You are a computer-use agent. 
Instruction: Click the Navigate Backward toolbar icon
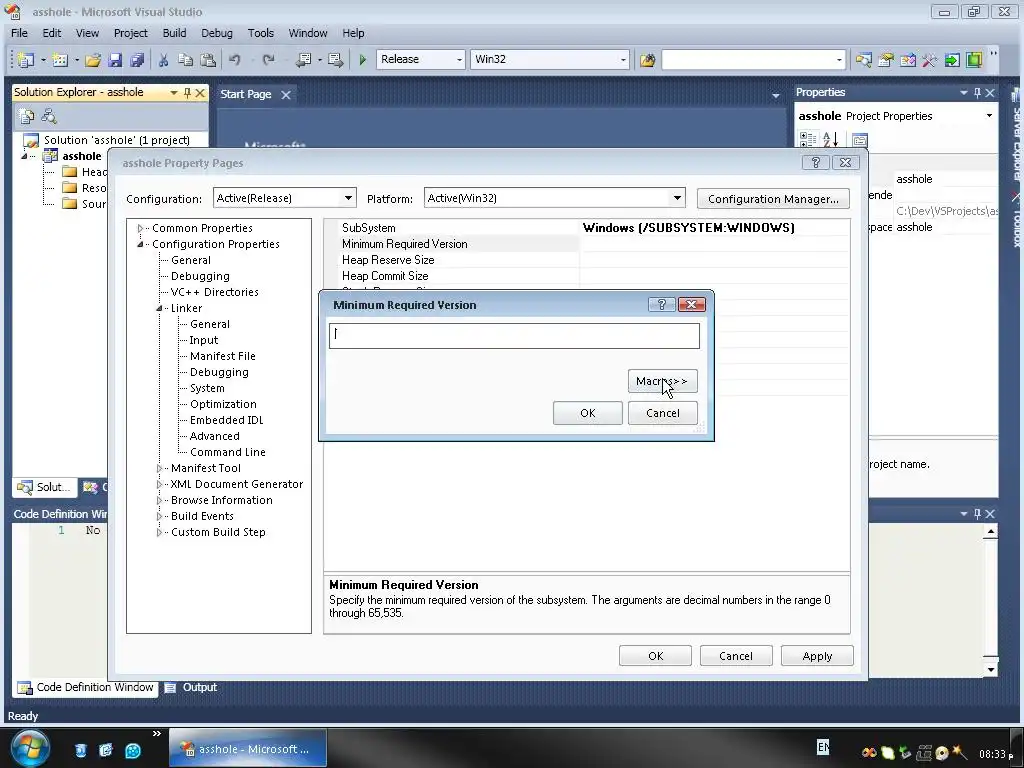pos(304,59)
